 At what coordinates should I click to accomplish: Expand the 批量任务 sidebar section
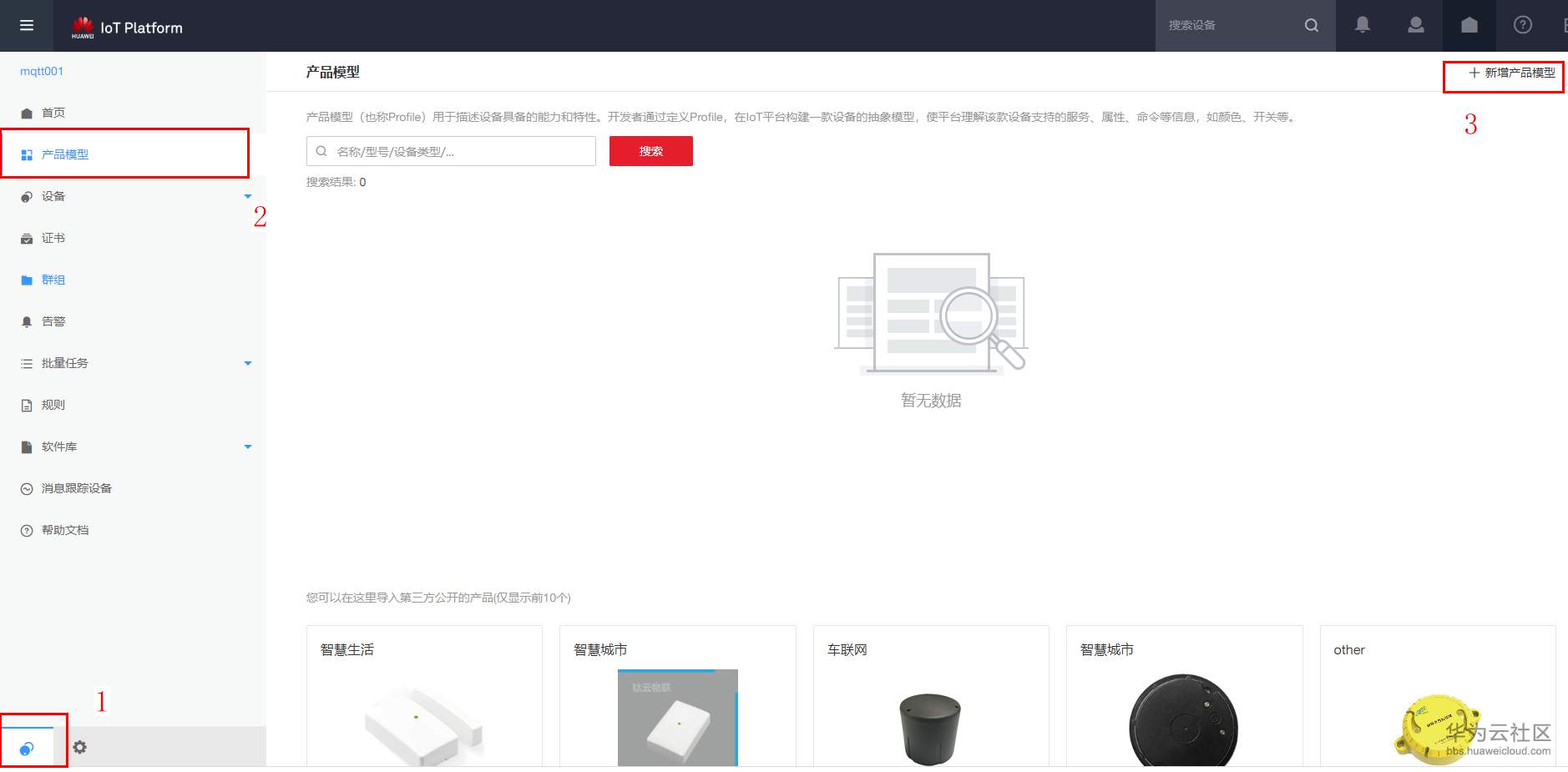coord(247,363)
